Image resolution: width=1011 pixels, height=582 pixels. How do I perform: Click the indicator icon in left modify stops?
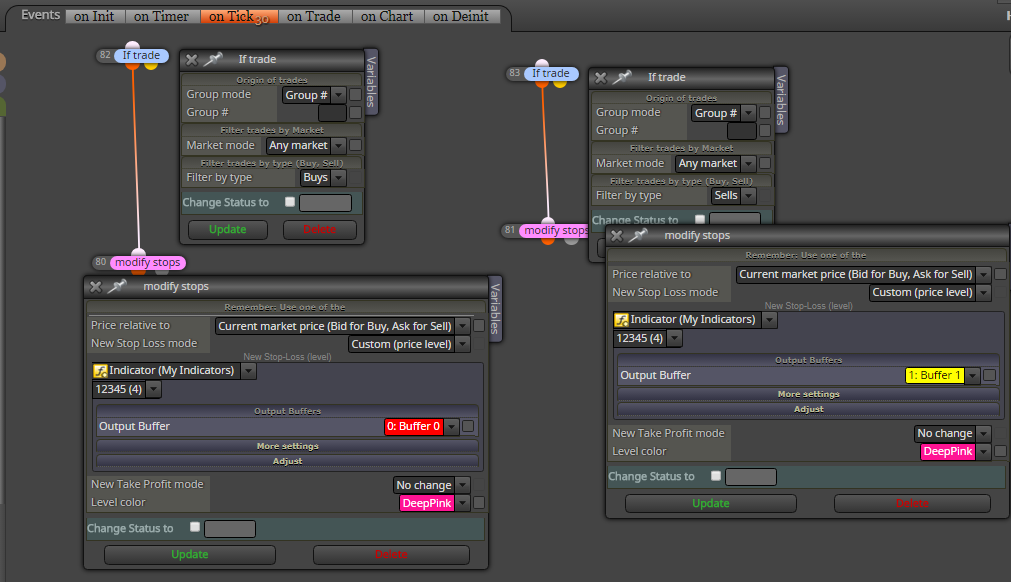coord(100,371)
